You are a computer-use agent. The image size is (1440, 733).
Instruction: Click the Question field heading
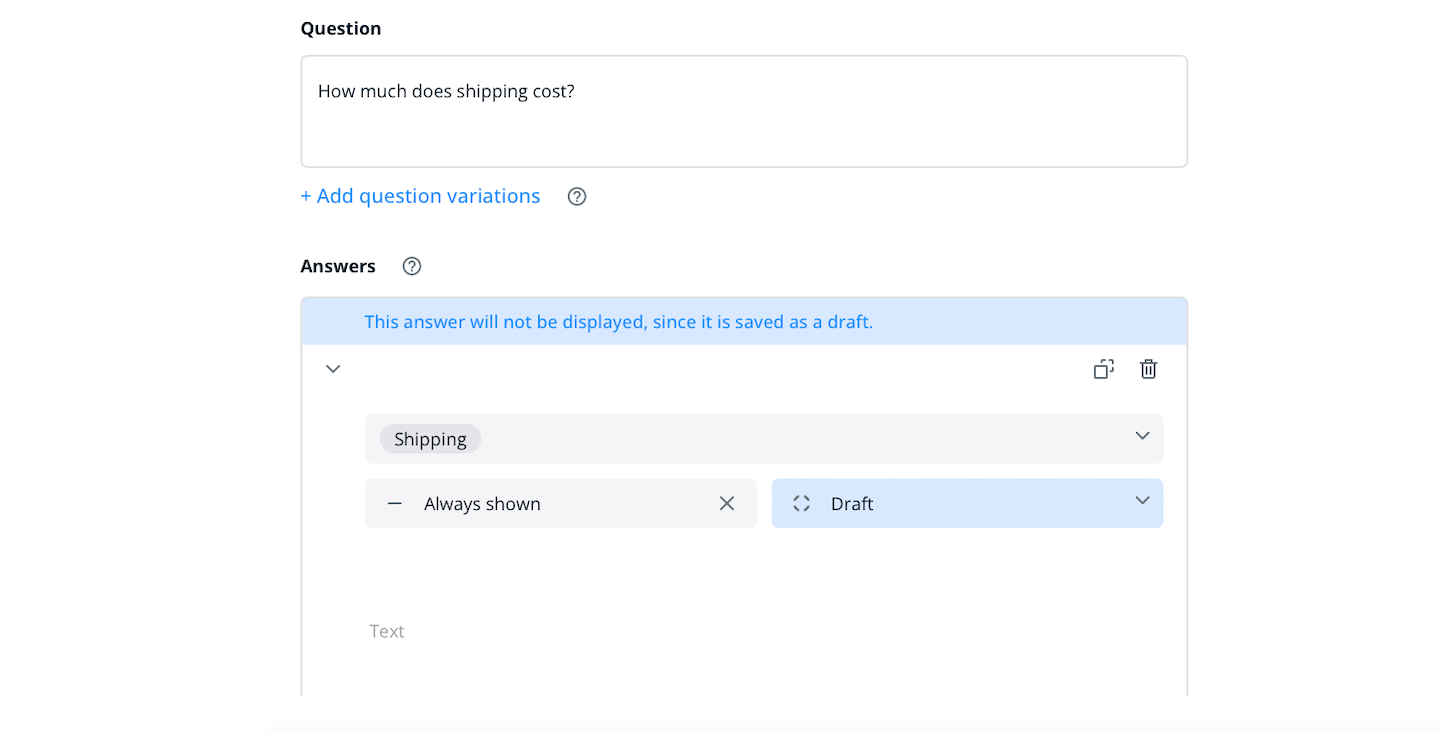(341, 29)
